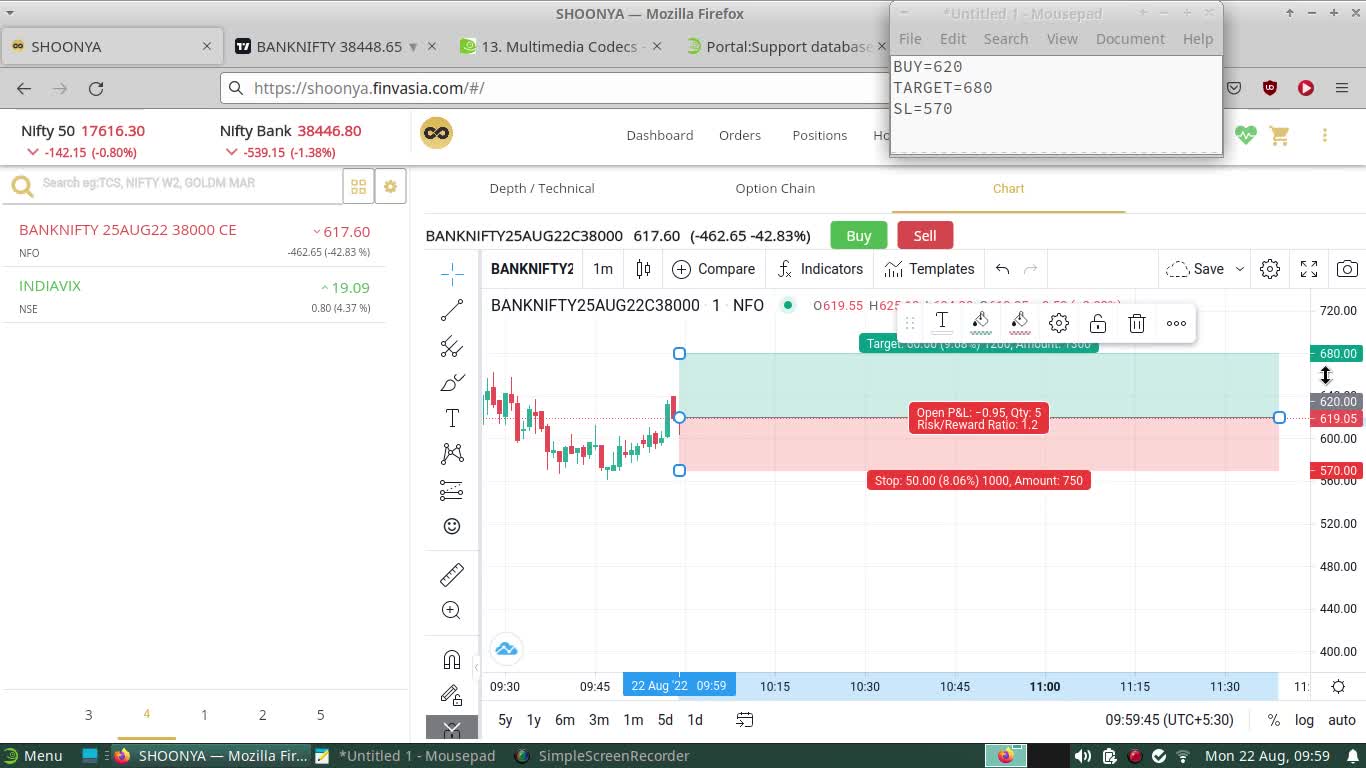Change the second fill color bucket
This screenshot has height=768, width=1366.
pyautogui.click(x=1020, y=323)
